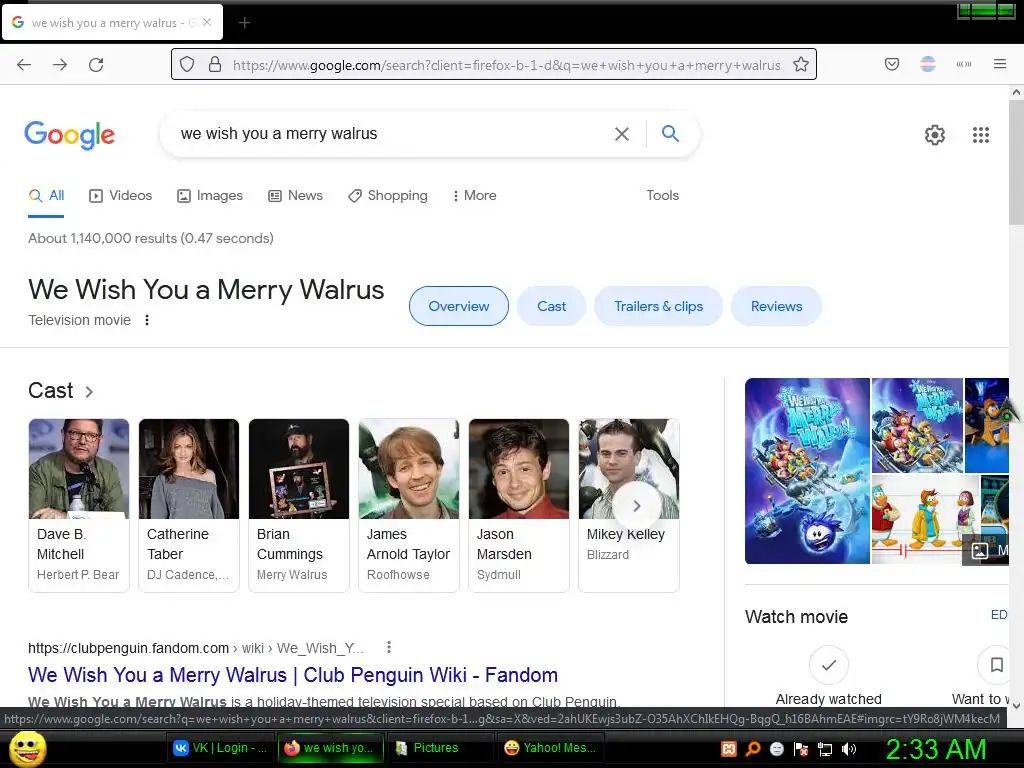The height and width of the screenshot is (768, 1024).
Task: Expand the Cast section chevron
Action: (x=89, y=391)
